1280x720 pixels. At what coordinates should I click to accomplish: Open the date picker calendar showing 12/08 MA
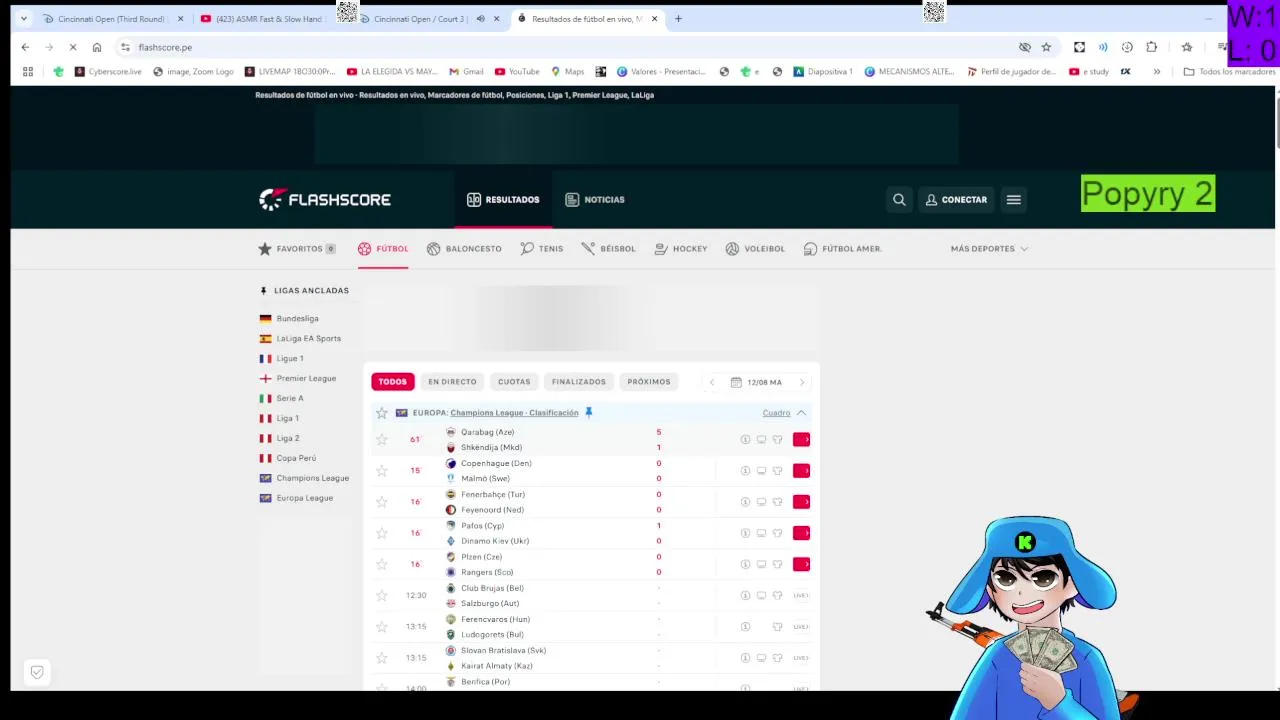click(756, 382)
